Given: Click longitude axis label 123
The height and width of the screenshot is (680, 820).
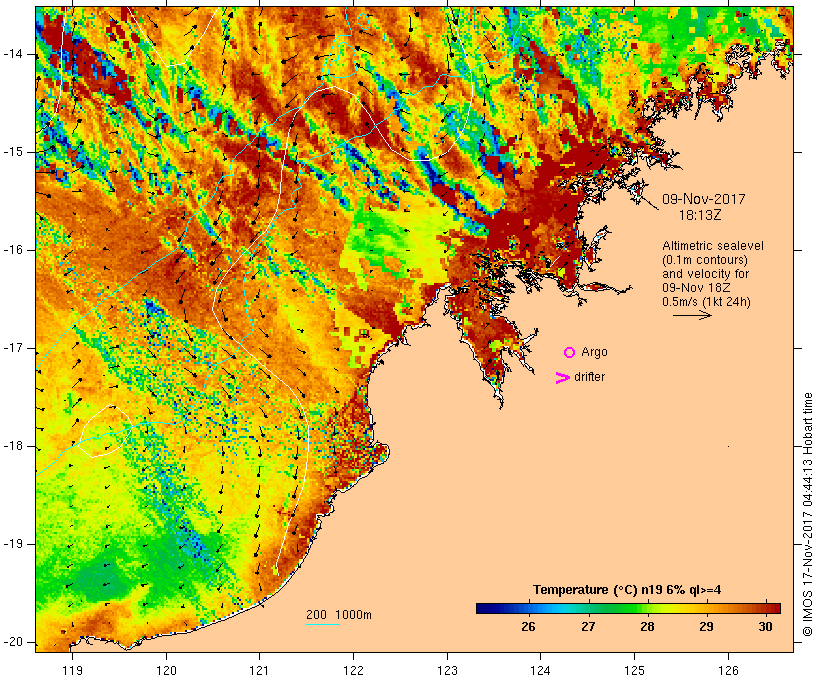Looking at the screenshot, I should [447, 670].
